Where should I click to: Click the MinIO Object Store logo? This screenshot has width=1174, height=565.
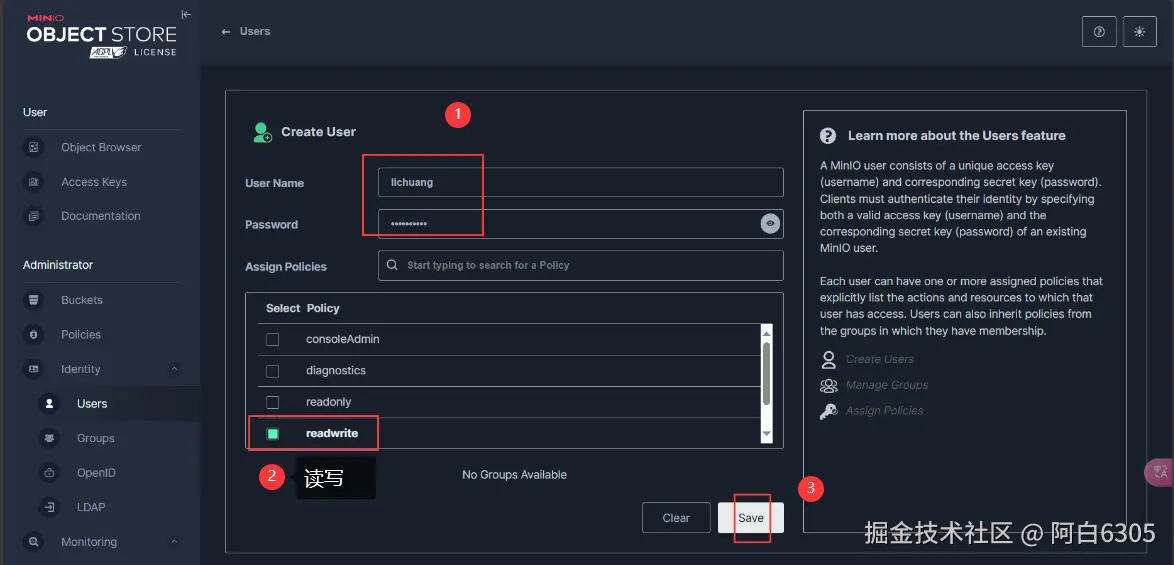pos(101,35)
